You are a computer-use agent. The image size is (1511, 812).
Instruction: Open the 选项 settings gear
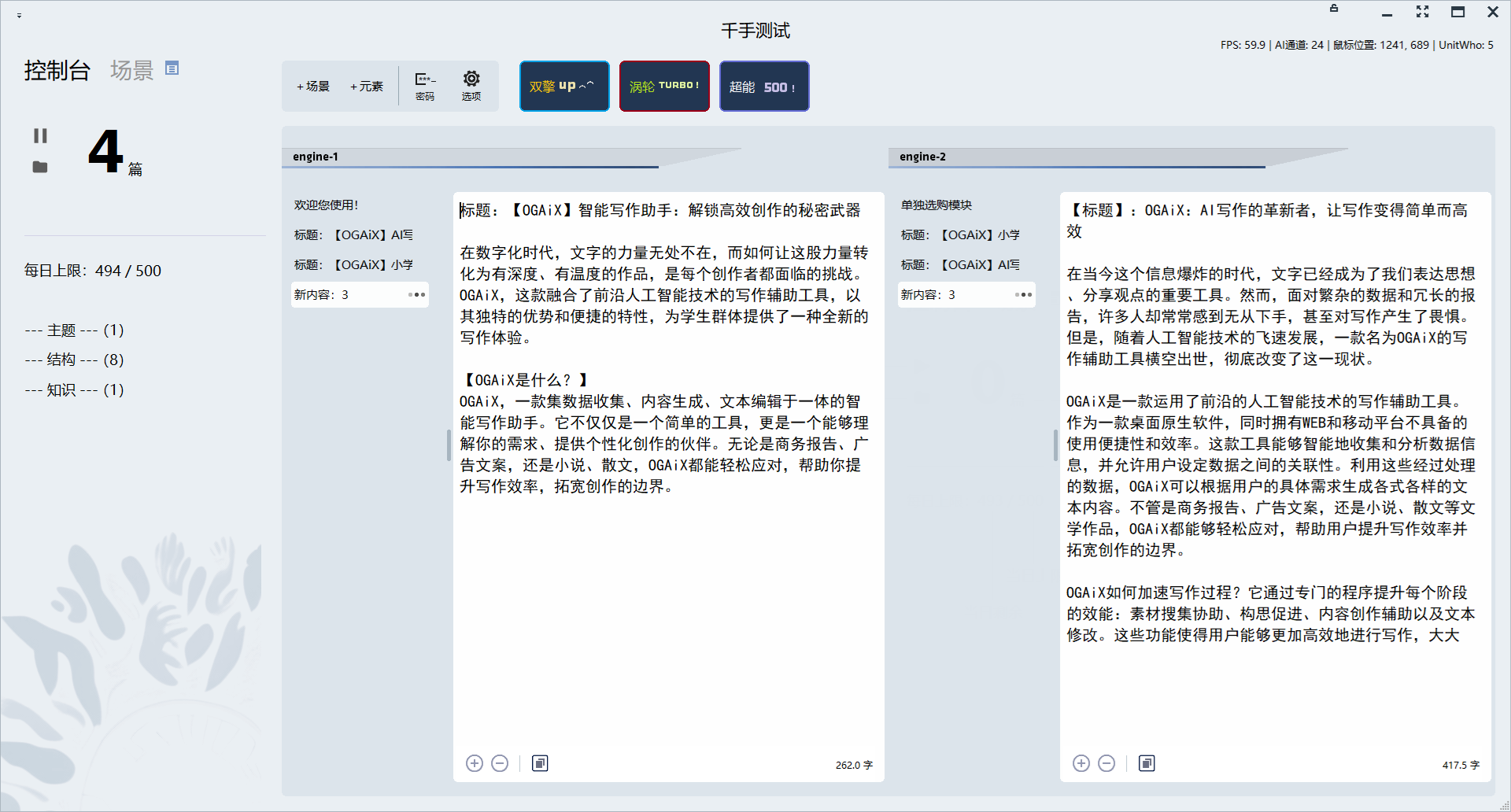click(471, 85)
